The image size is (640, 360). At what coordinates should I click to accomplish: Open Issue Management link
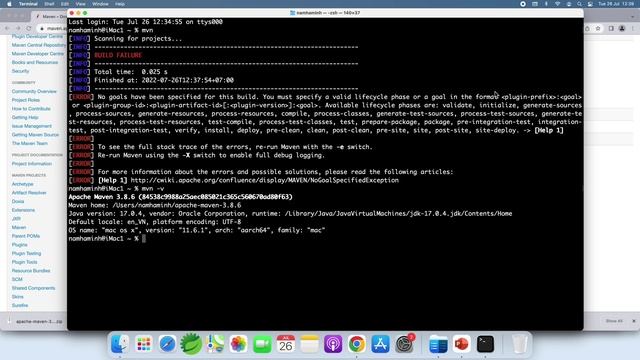(x=31, y=126)
